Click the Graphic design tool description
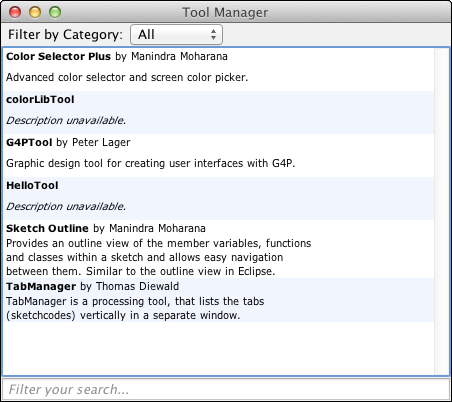The height and width of the screenshot is (402, 452). (151, 163)
